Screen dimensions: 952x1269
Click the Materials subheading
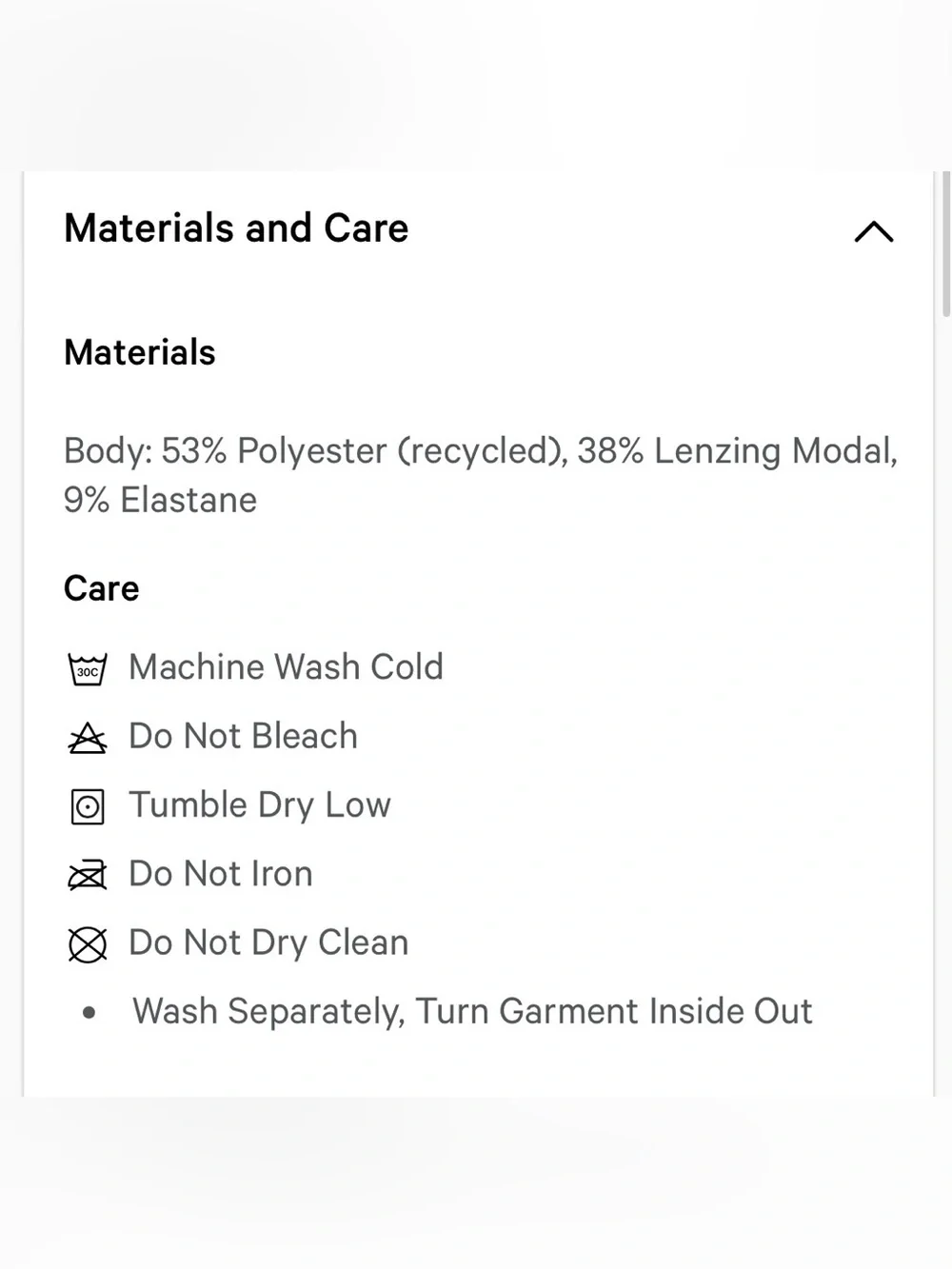tap(140, 352)
